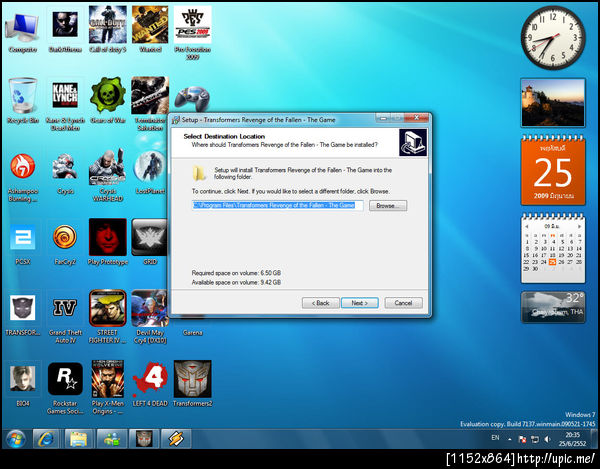Open Ashampoo Burning shortcut
This screenshot has width=600, height=469.
click(23, 178)
